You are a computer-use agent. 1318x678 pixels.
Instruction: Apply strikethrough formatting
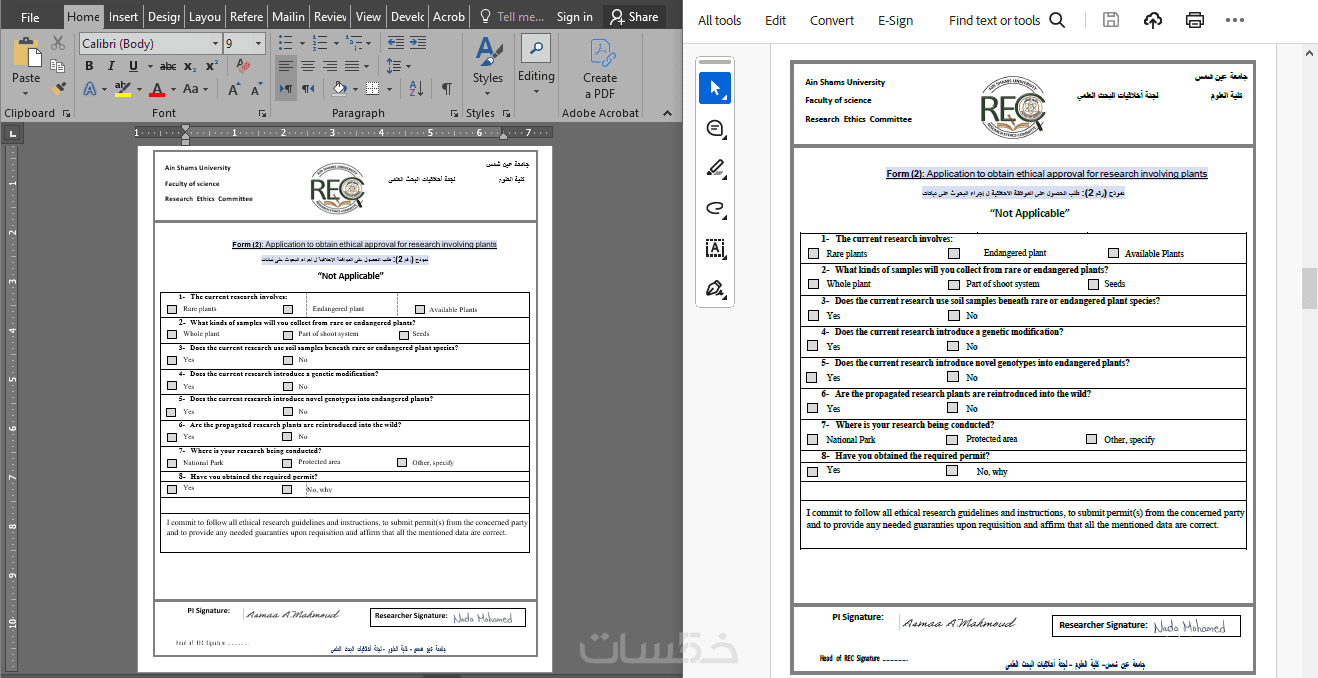click(168, 66)
